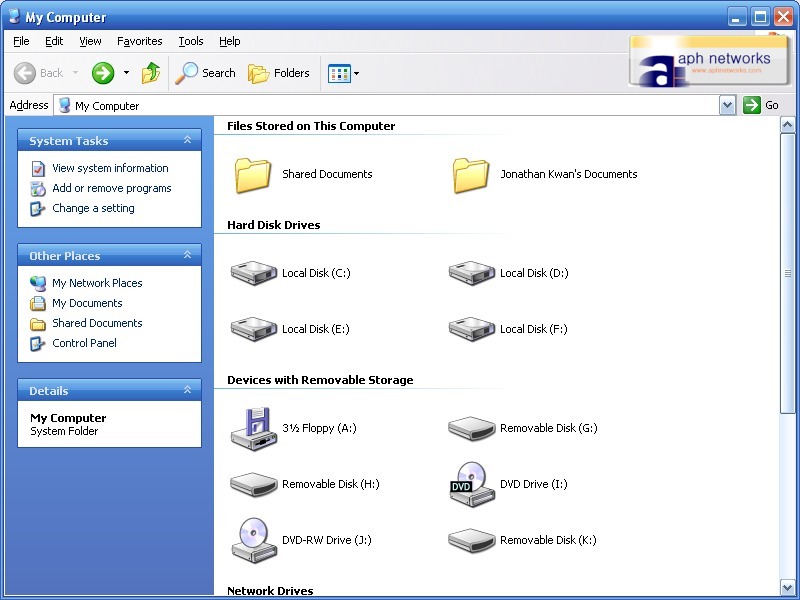This screenshot has width=800, height=600.
Task: Open the Local Disk (C:) drive icon
Action: click(x=253, y=273)
